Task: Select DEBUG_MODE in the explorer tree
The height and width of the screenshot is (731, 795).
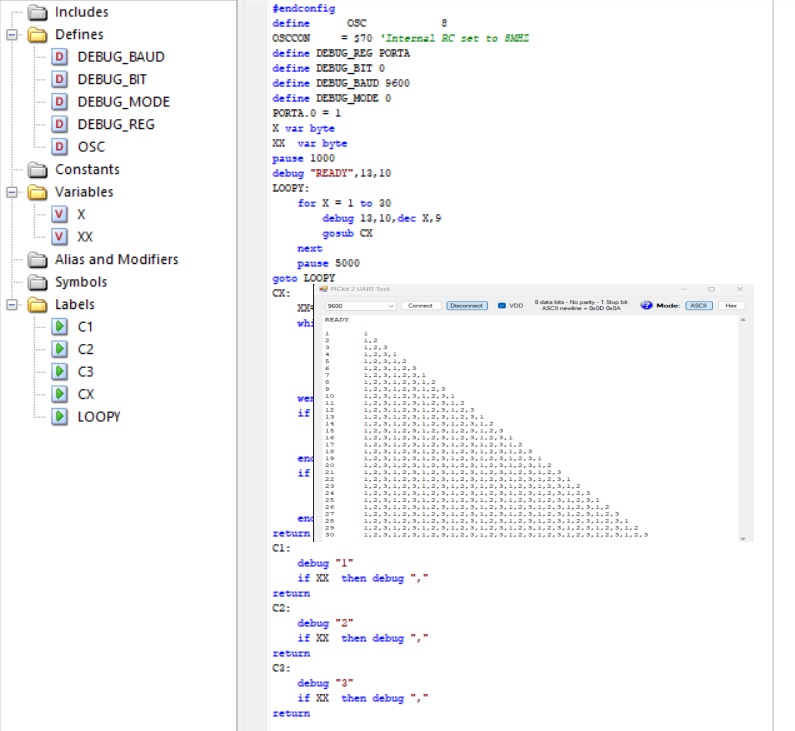Action: pyautogui.click(x=123, y=102)
